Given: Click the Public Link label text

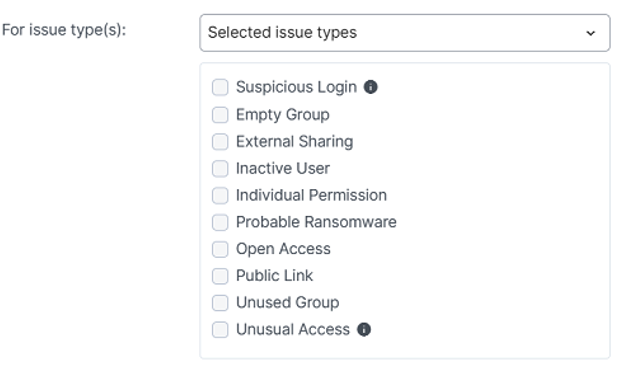Looking at the screenshot, I should click(x=274, y=276).
